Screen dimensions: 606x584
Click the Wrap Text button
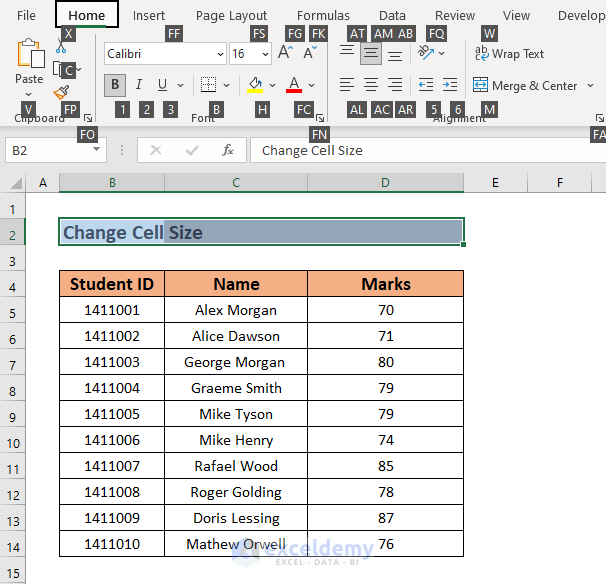pos(509,54)
